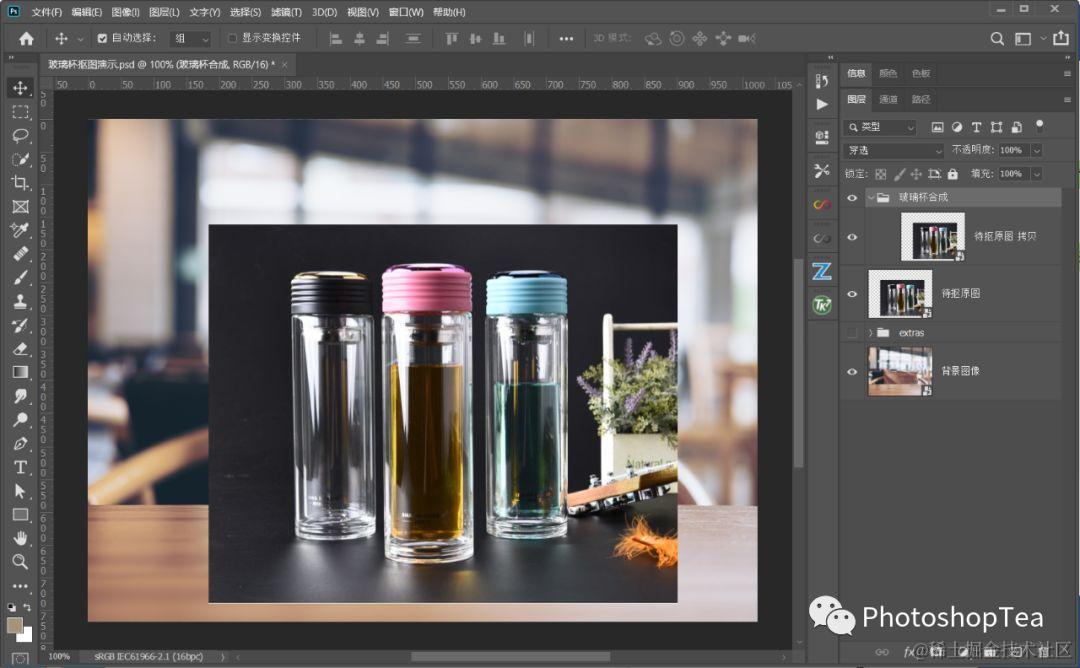Viewport: 1080px width, 668px height.
Task: Select the Smudge tool
Action: click(20, 396)
